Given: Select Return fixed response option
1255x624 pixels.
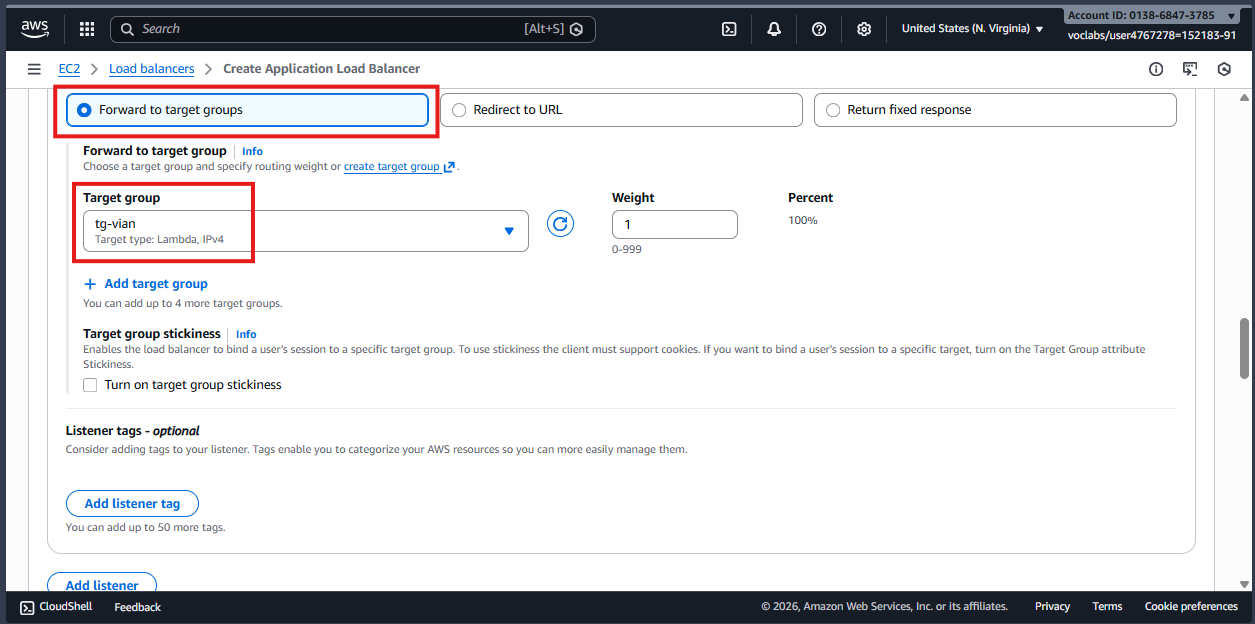Looking at the screenshot, I should coord(833,110).
